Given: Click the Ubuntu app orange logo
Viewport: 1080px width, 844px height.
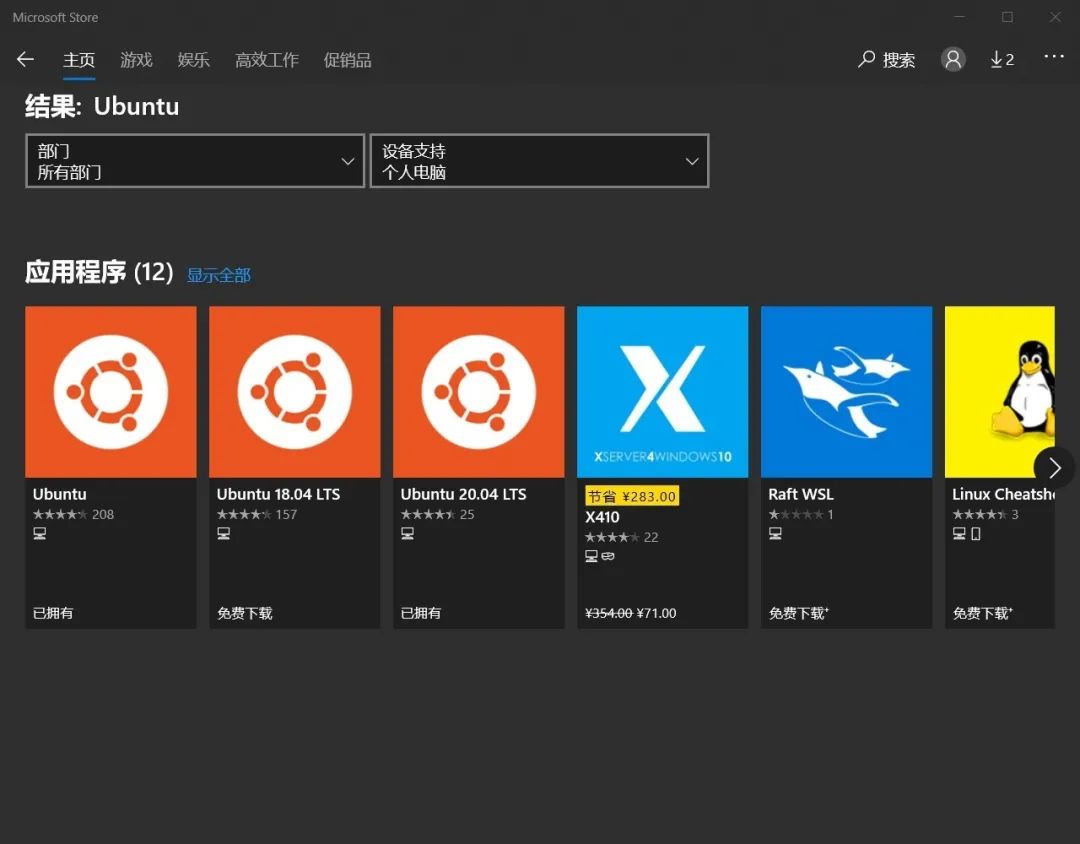Looking at the screenshot, I should 110,391.
